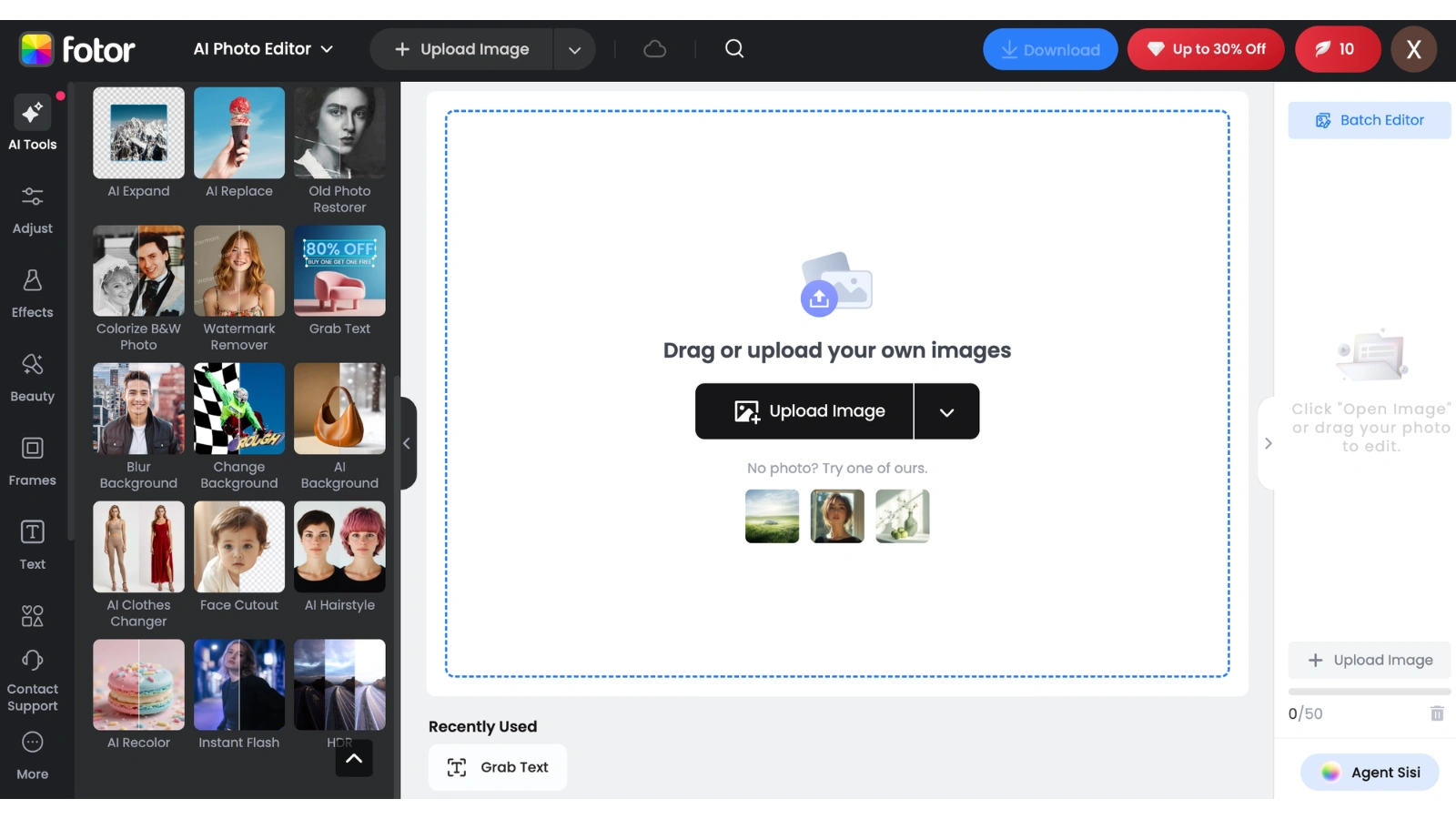Image resolution: width=1456 pixels, height=819 pixels.
Task: Click the upload progress bar above 0/50
Action: point(1370,692)
